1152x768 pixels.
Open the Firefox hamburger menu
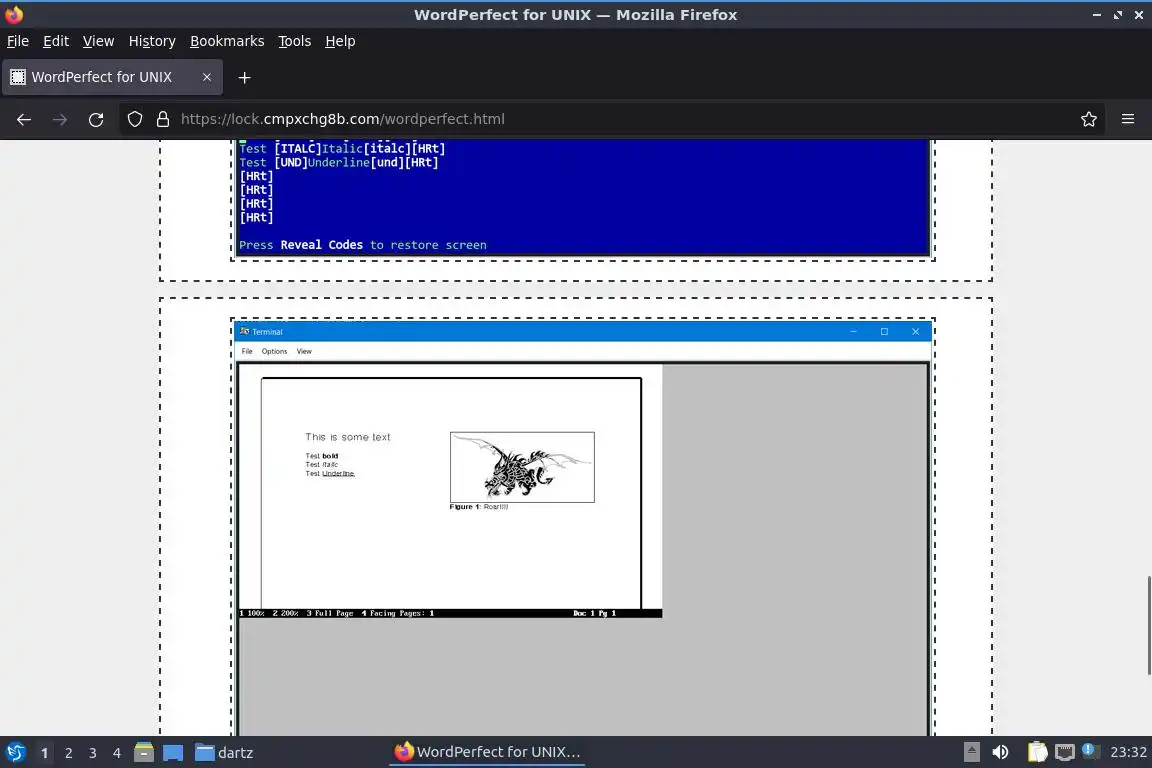(1128, 119)
